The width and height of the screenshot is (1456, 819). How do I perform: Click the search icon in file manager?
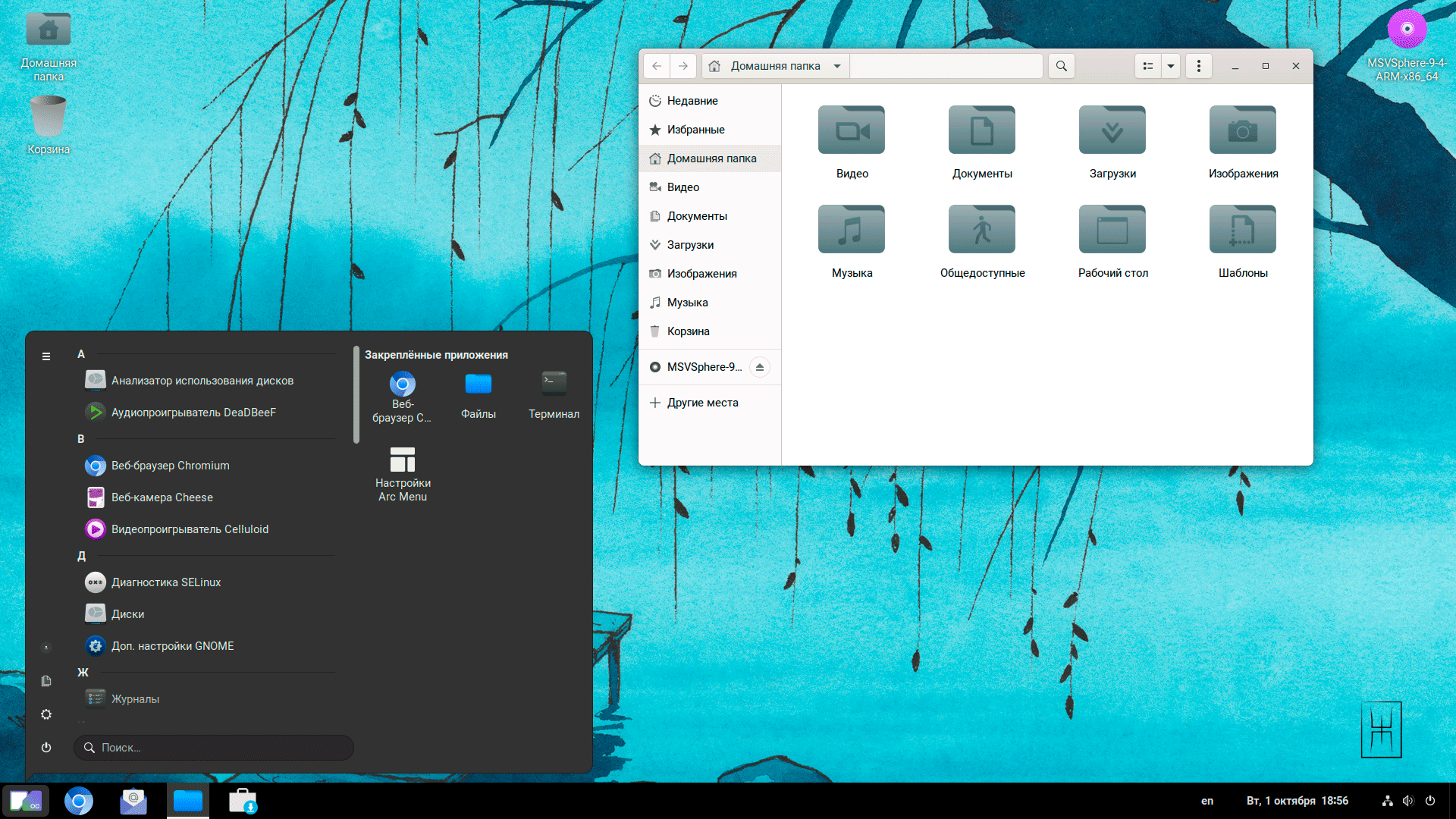point(1061,66)
